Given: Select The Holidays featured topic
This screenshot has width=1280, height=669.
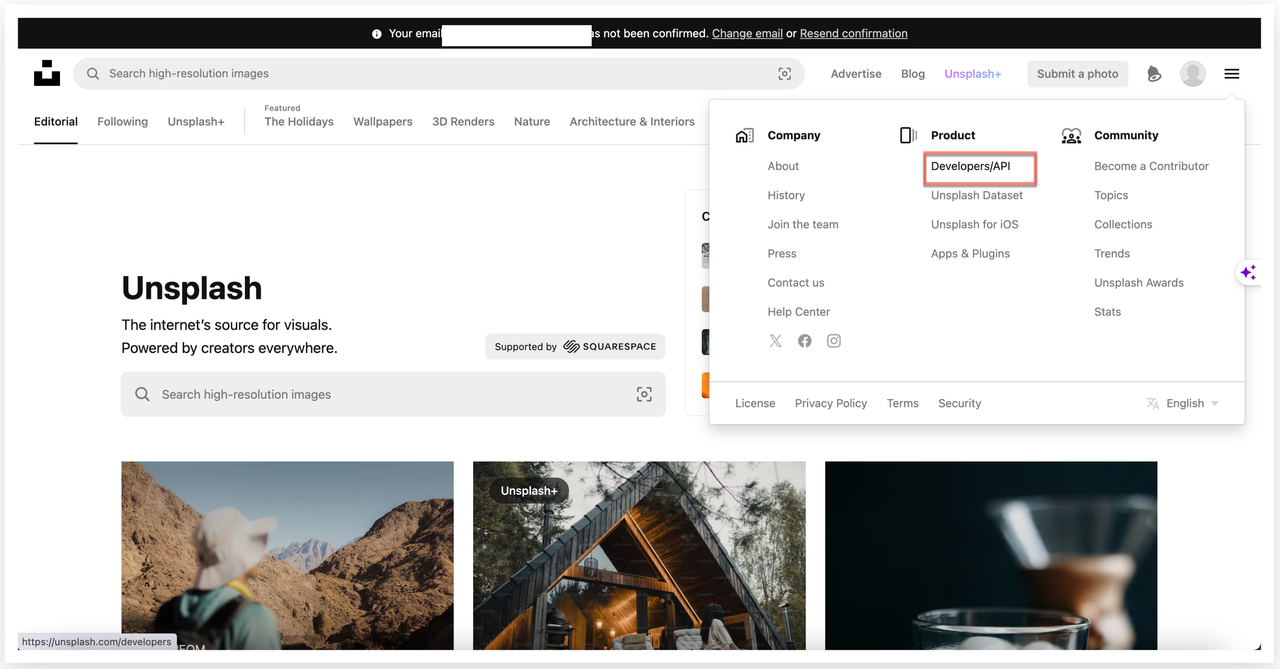Looking at the screenshot, I should pyautogui.click(x=299, y=122).
